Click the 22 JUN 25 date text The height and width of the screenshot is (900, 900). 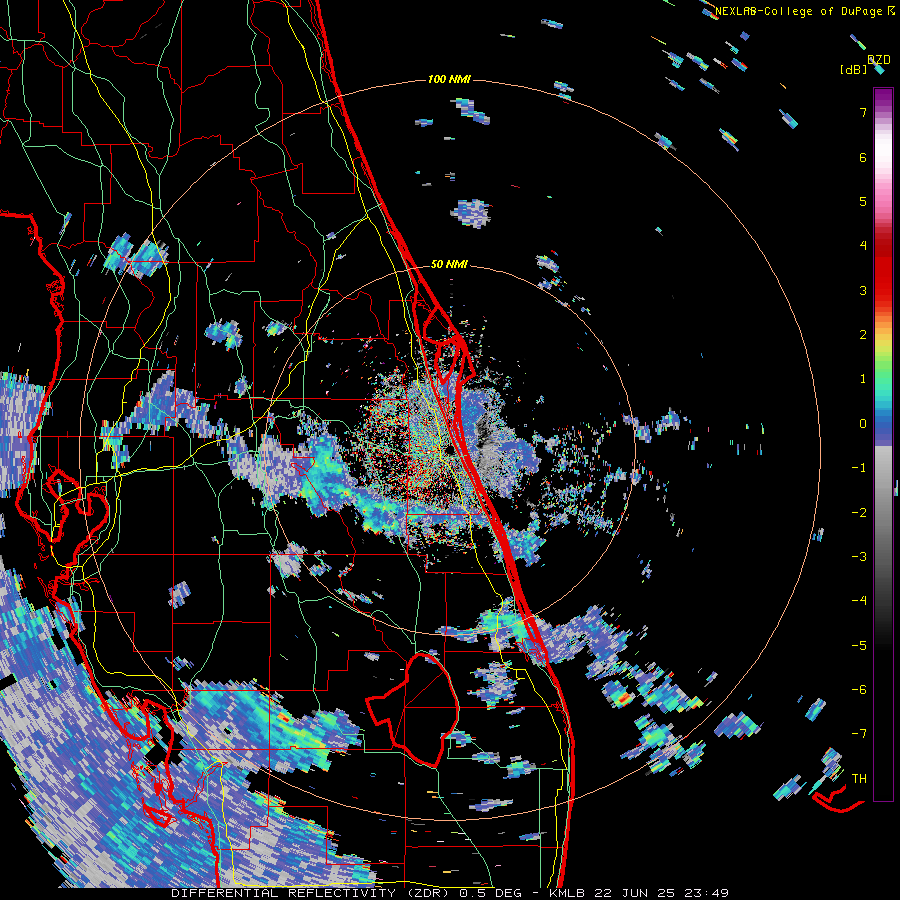coord(637,893)
